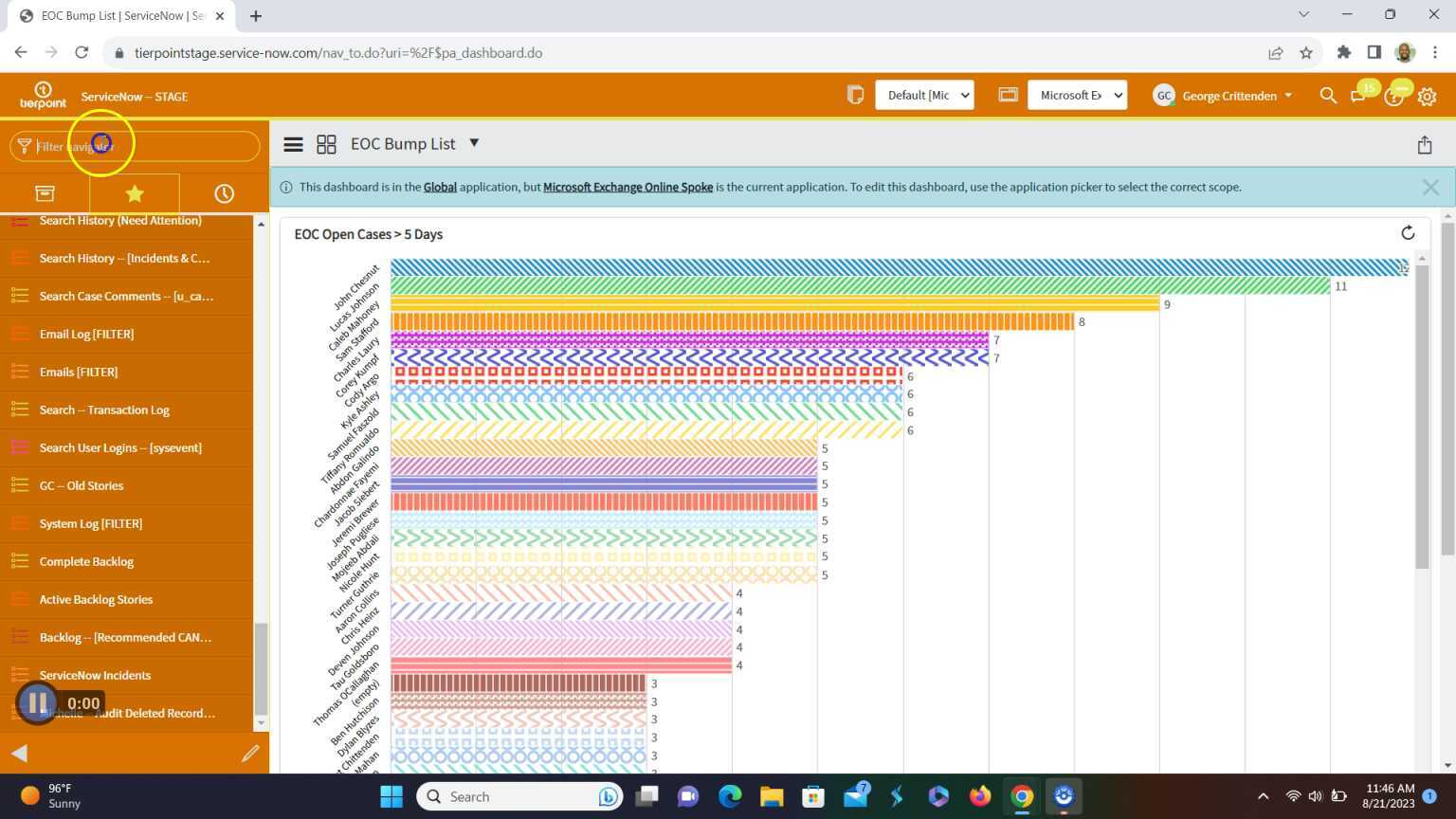
Task: Open the help question mark icon
Action: coord(1392,97)
